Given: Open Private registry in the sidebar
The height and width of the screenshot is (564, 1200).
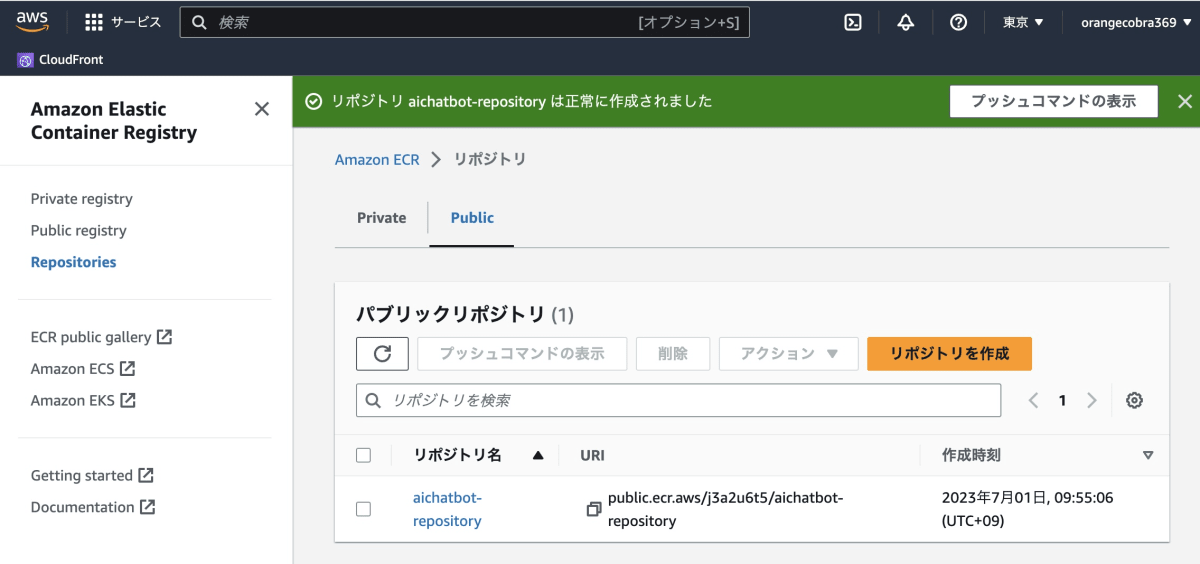Looking at the screenshot, I should 81,199.
